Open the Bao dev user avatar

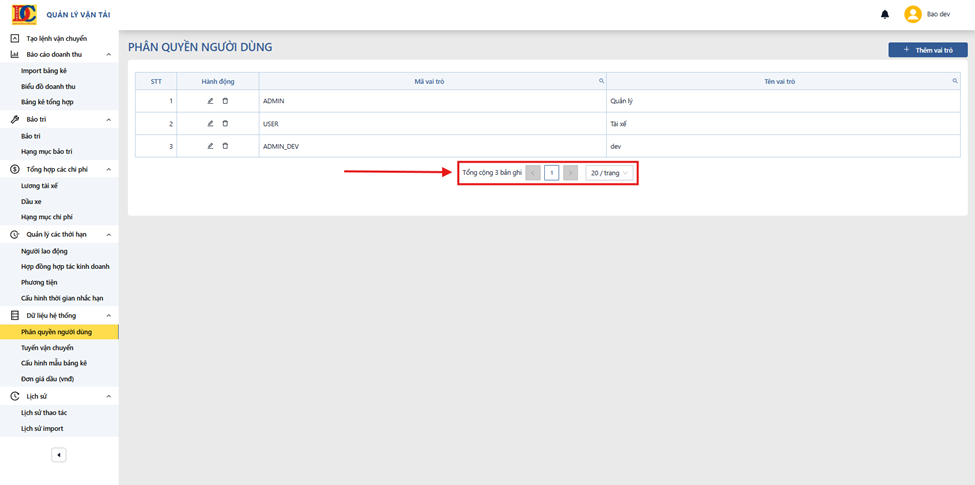point(912,14)
